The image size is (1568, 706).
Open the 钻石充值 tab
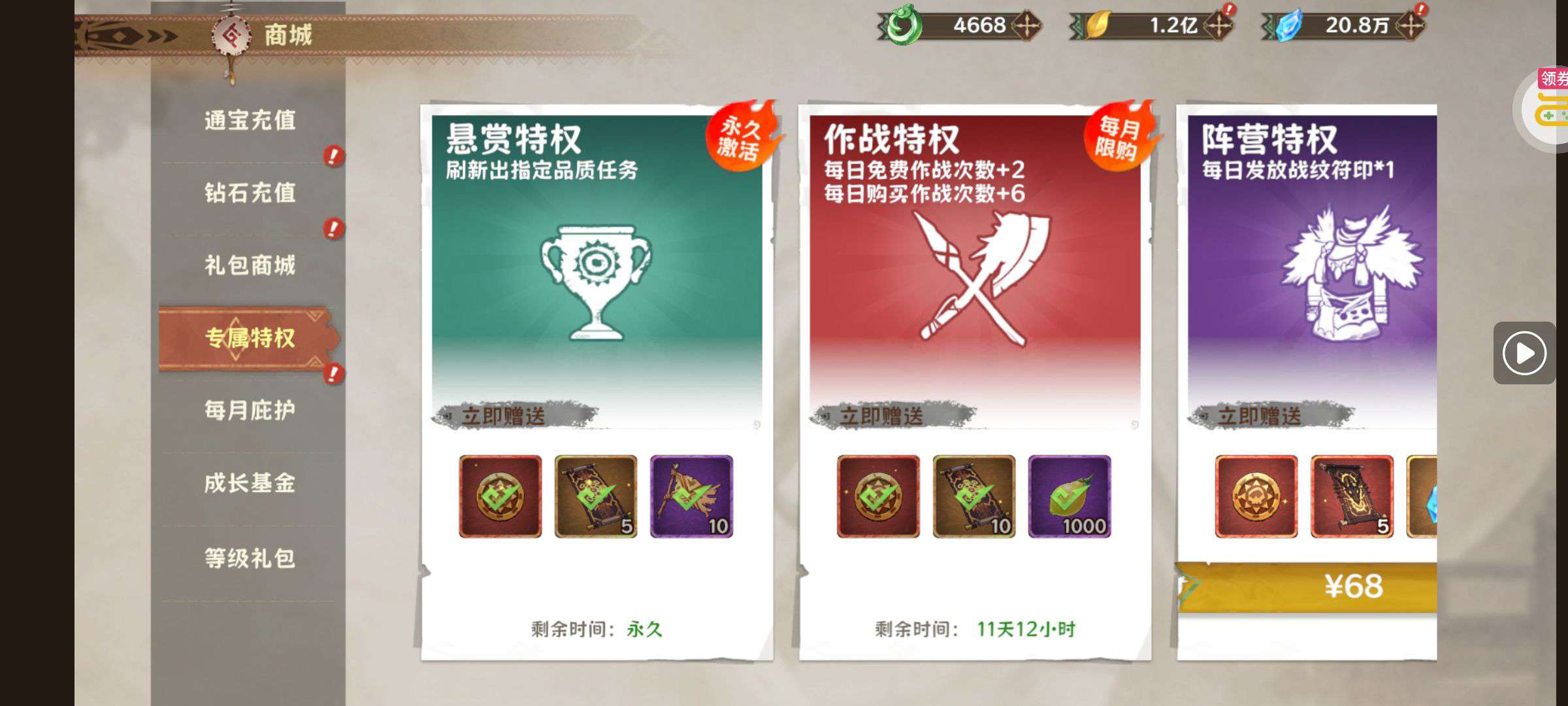[249, 193]
